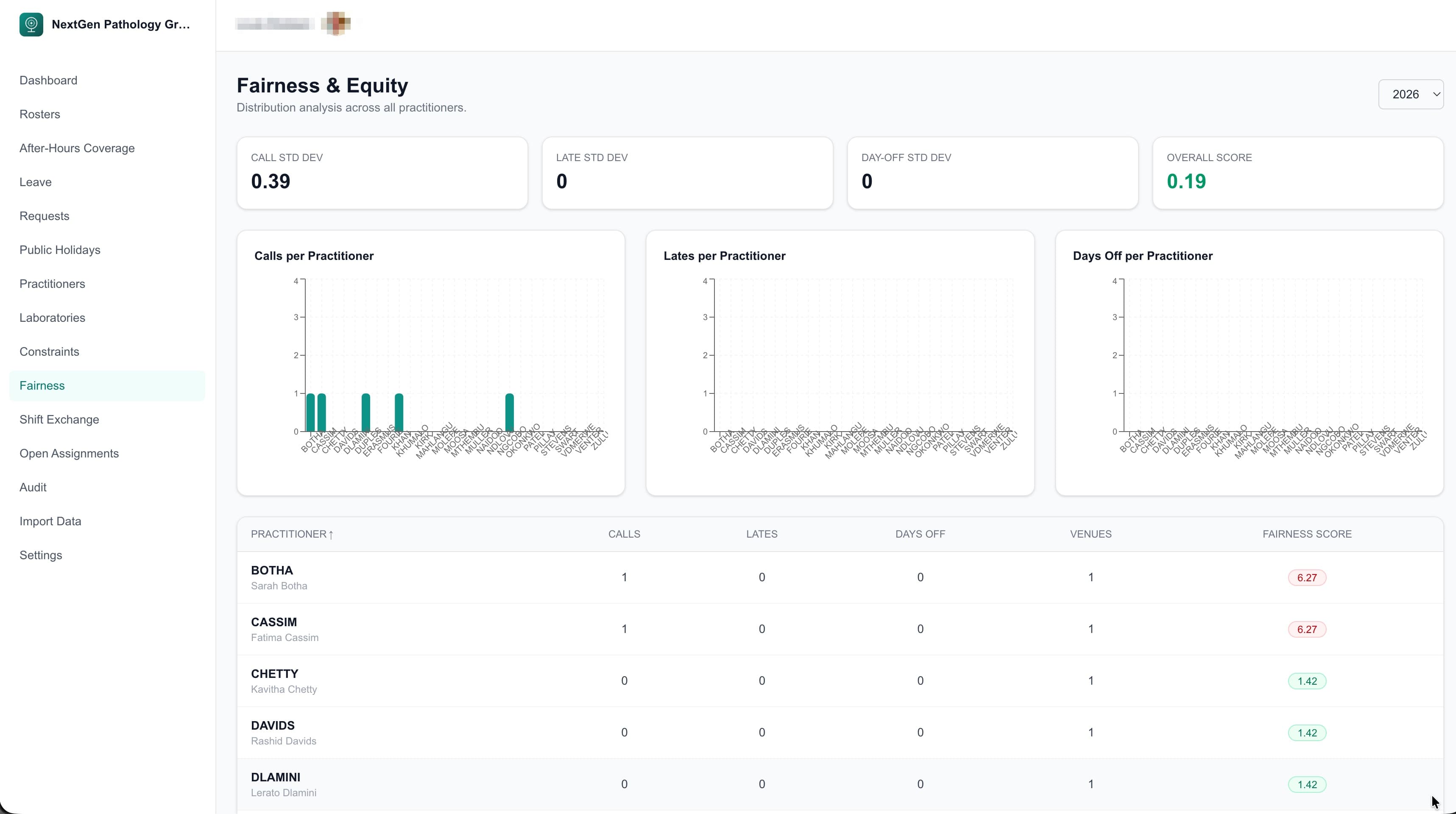Go to Import Data

pos(50,521)
